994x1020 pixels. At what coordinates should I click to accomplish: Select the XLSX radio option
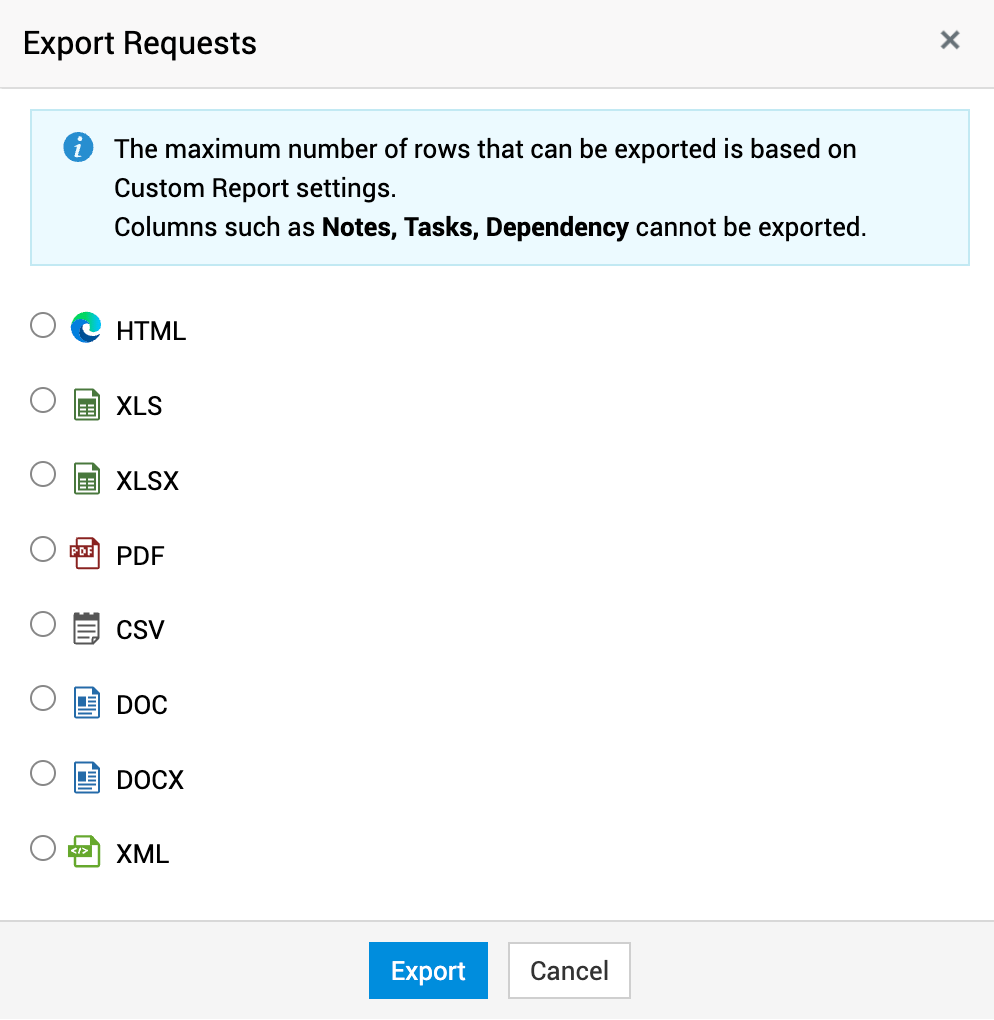[x=43, y=475]
